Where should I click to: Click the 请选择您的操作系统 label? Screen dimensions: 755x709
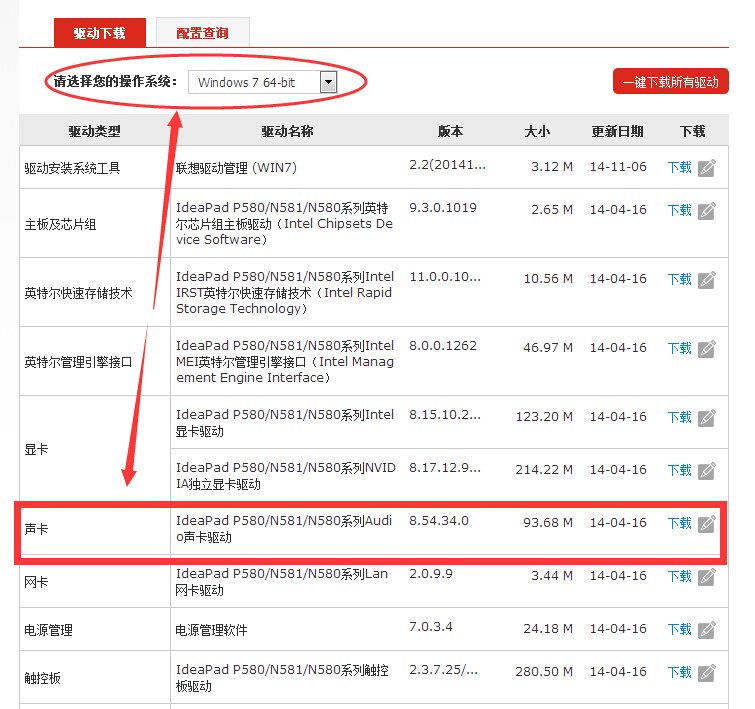pyautogui.click(x=115, y=81)
